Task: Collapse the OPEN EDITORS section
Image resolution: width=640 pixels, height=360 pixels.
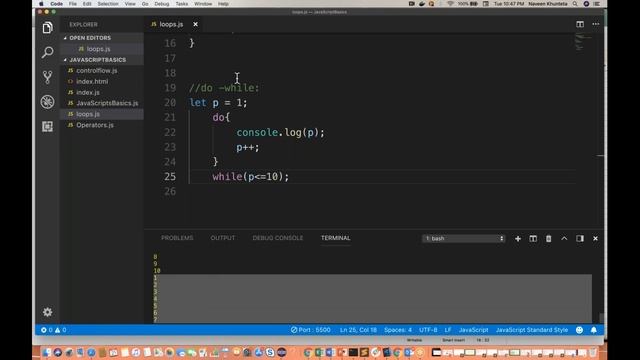Action: point(90,38)
